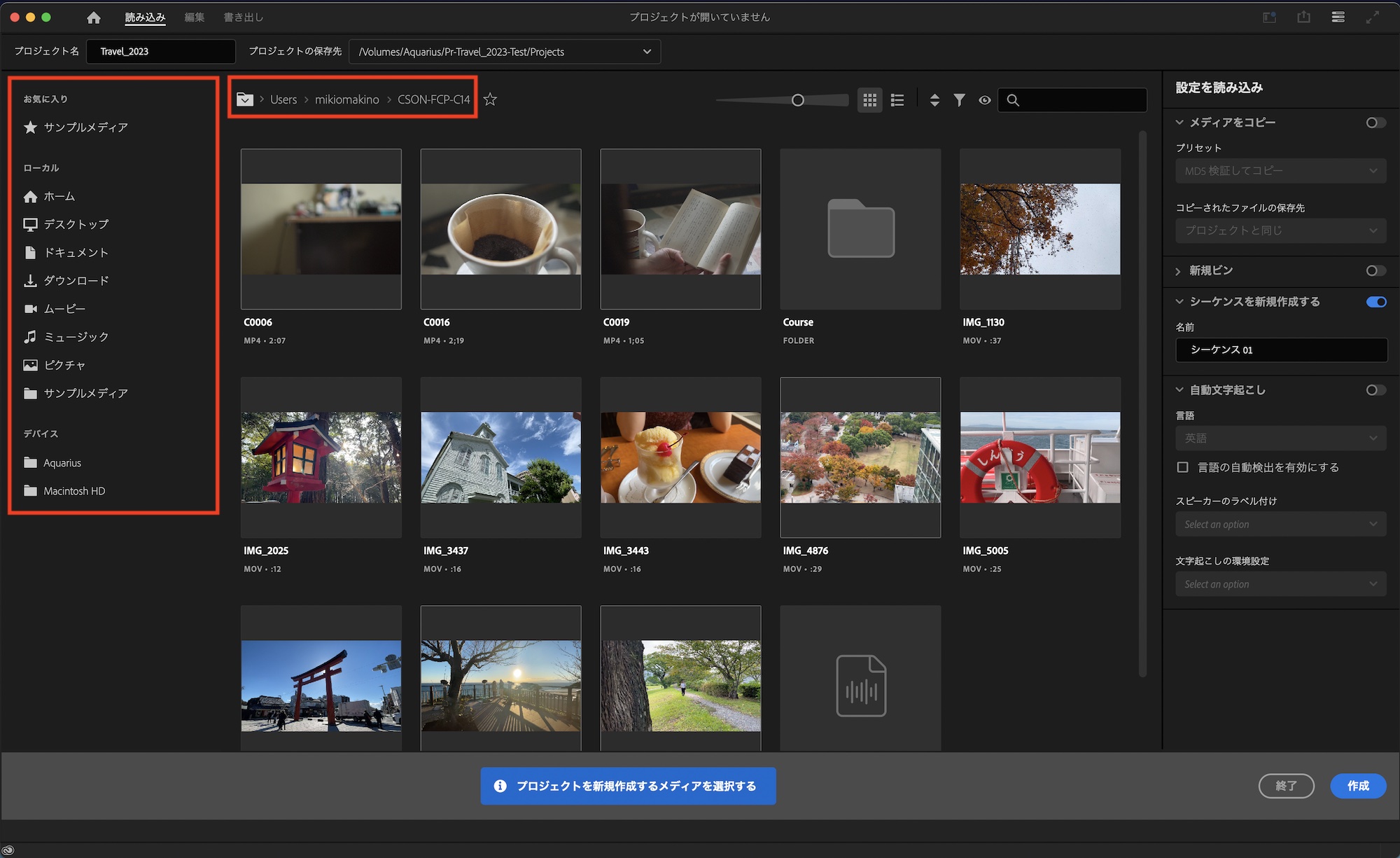Collapse the 自動文字起こし section

click(1179, 390)
